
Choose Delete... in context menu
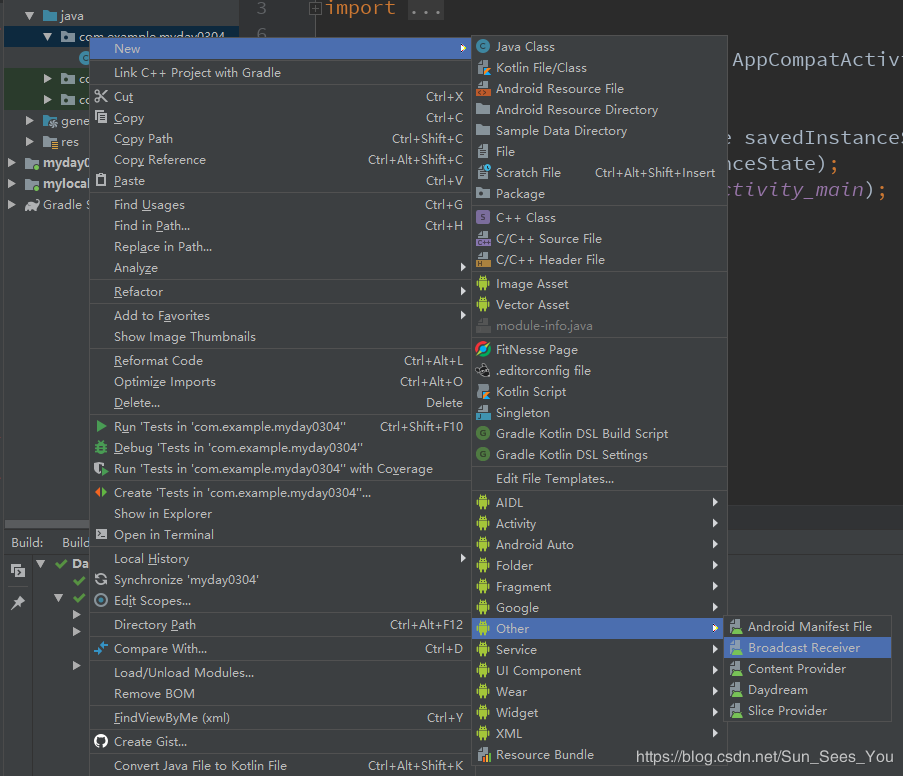coord(280,403)
